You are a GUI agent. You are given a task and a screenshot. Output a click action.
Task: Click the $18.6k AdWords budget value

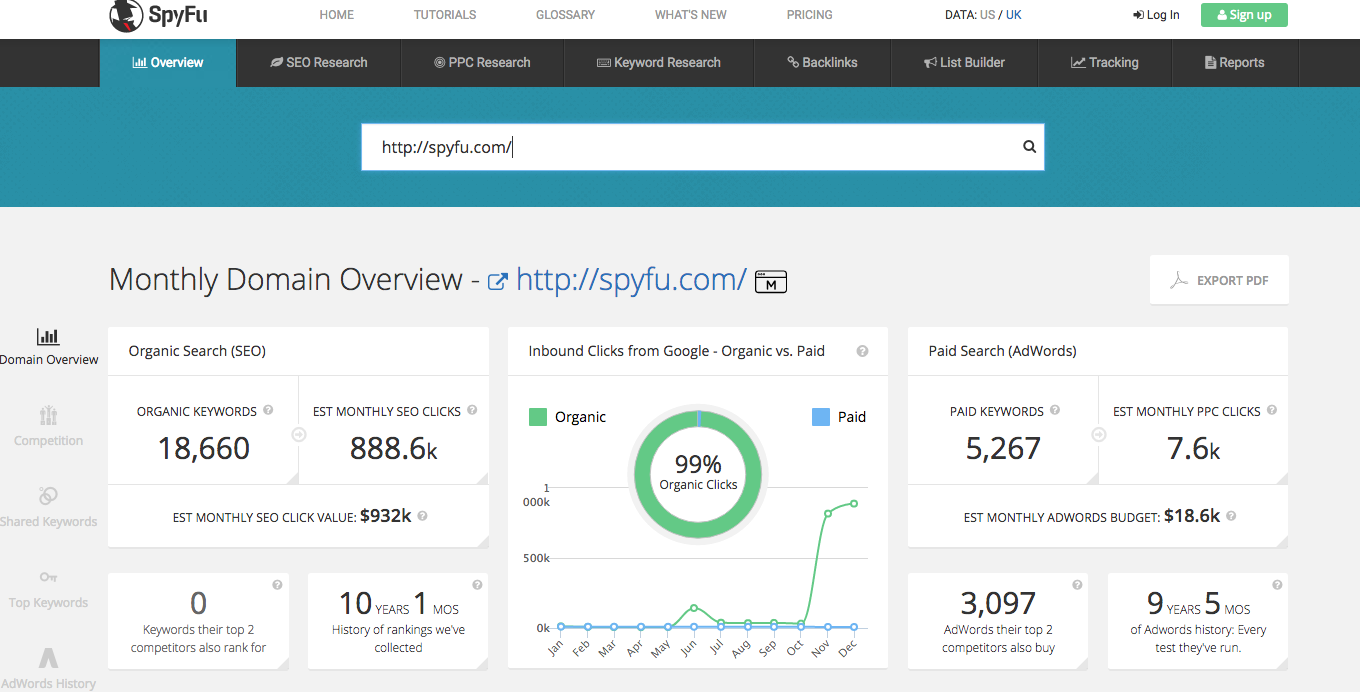[1192, 516]
